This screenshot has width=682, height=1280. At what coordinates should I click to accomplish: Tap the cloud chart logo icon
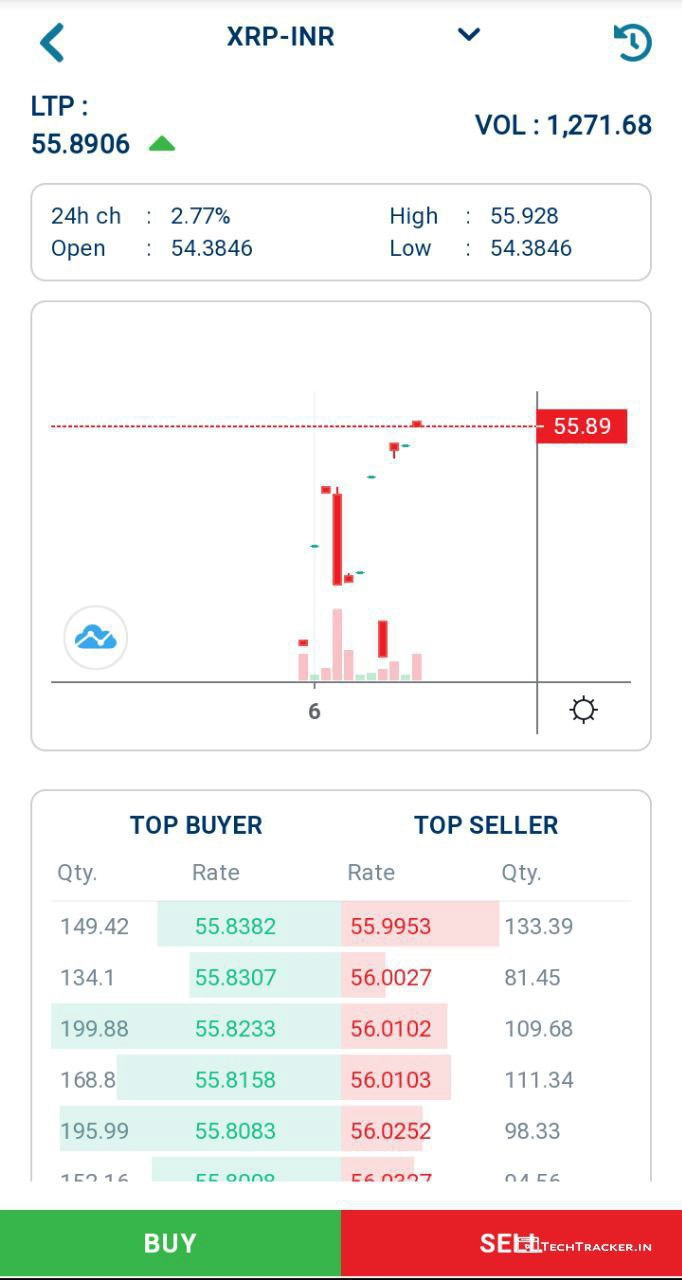click(x=96, y=637)
